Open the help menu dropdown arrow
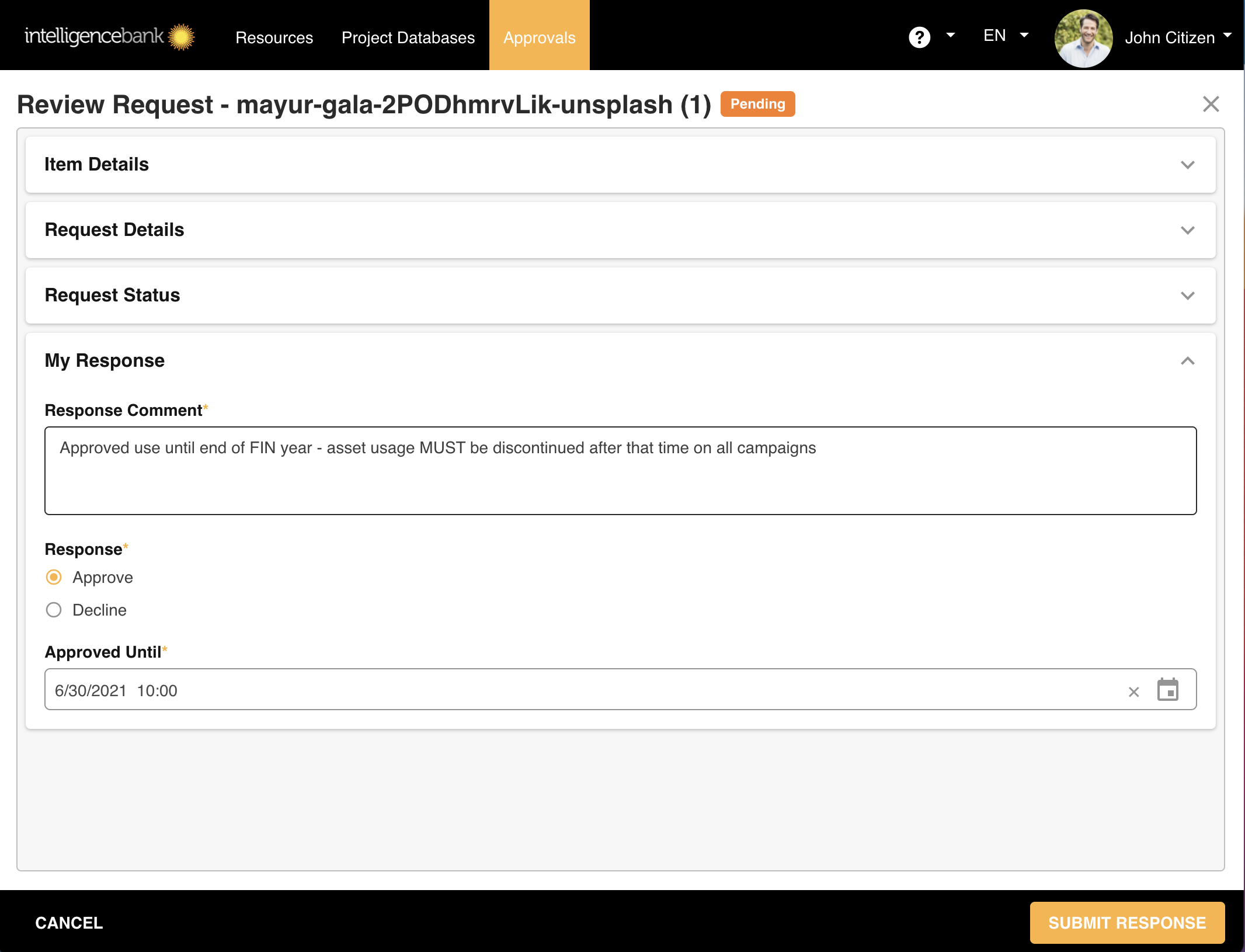The image size is (1245, 952). (951, 36)
